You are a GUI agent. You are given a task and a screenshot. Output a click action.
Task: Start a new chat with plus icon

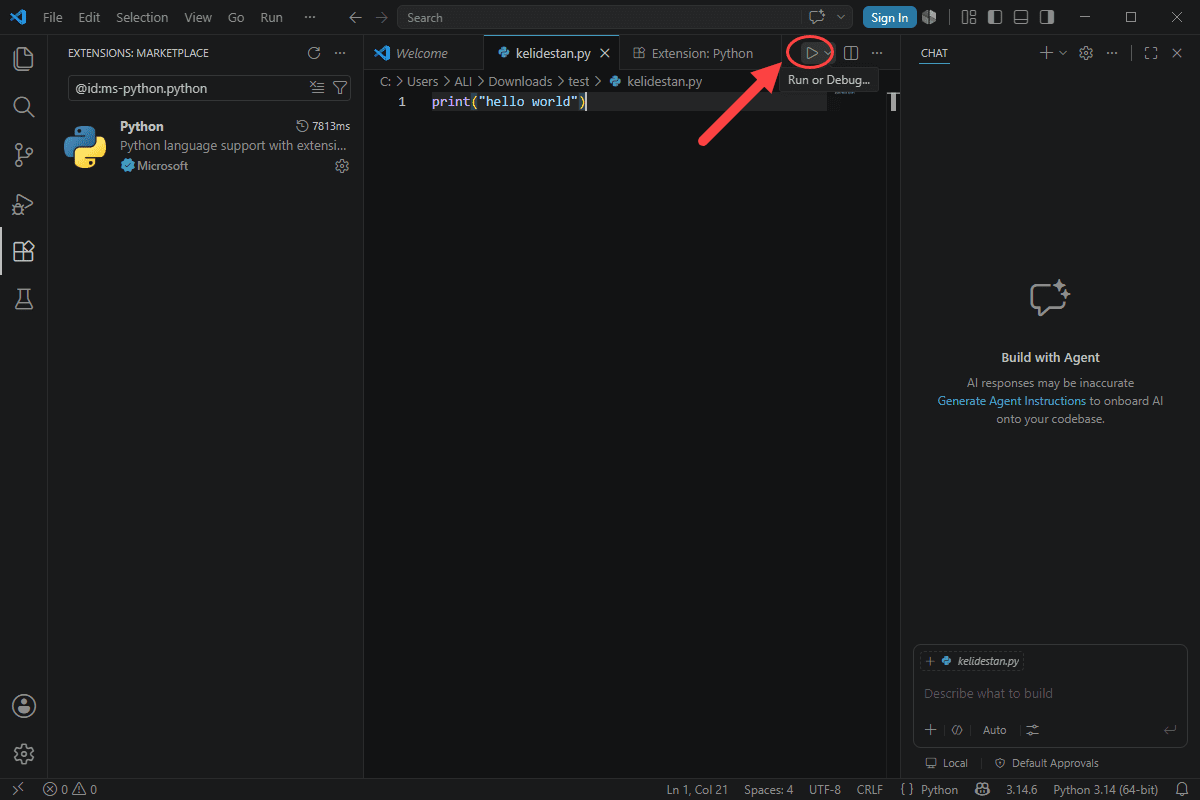point(1046,53)
